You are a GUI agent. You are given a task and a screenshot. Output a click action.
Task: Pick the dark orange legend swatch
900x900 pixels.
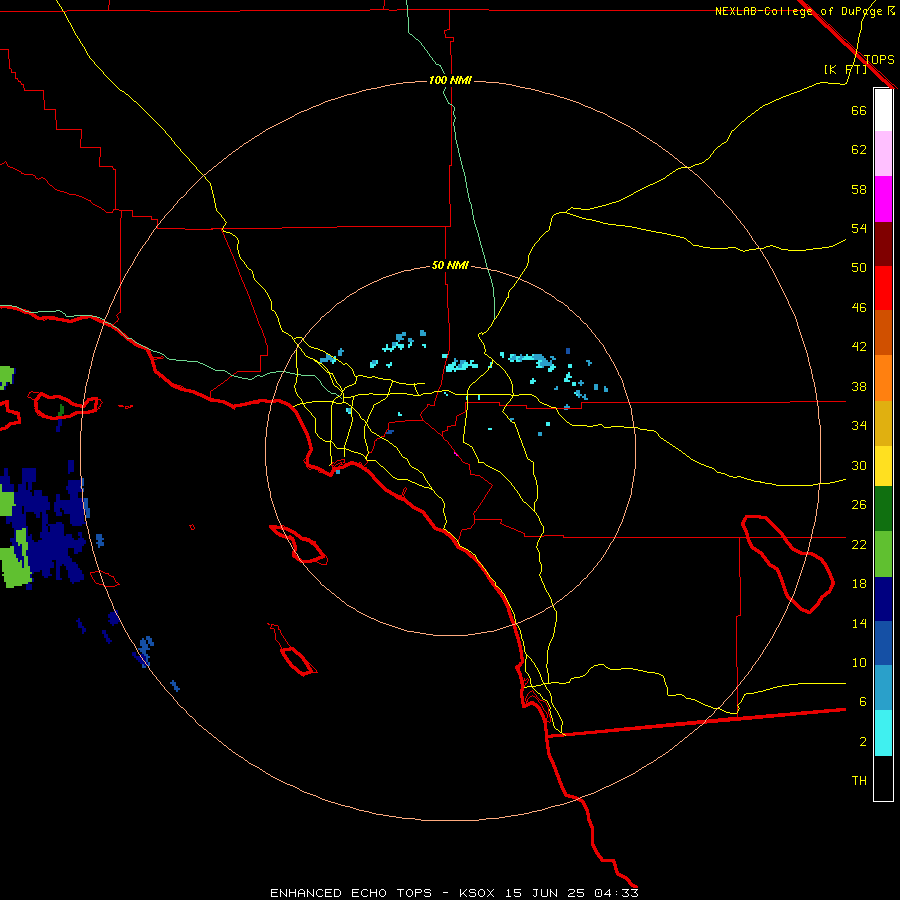pyautogui.click(x=883, y=332)
